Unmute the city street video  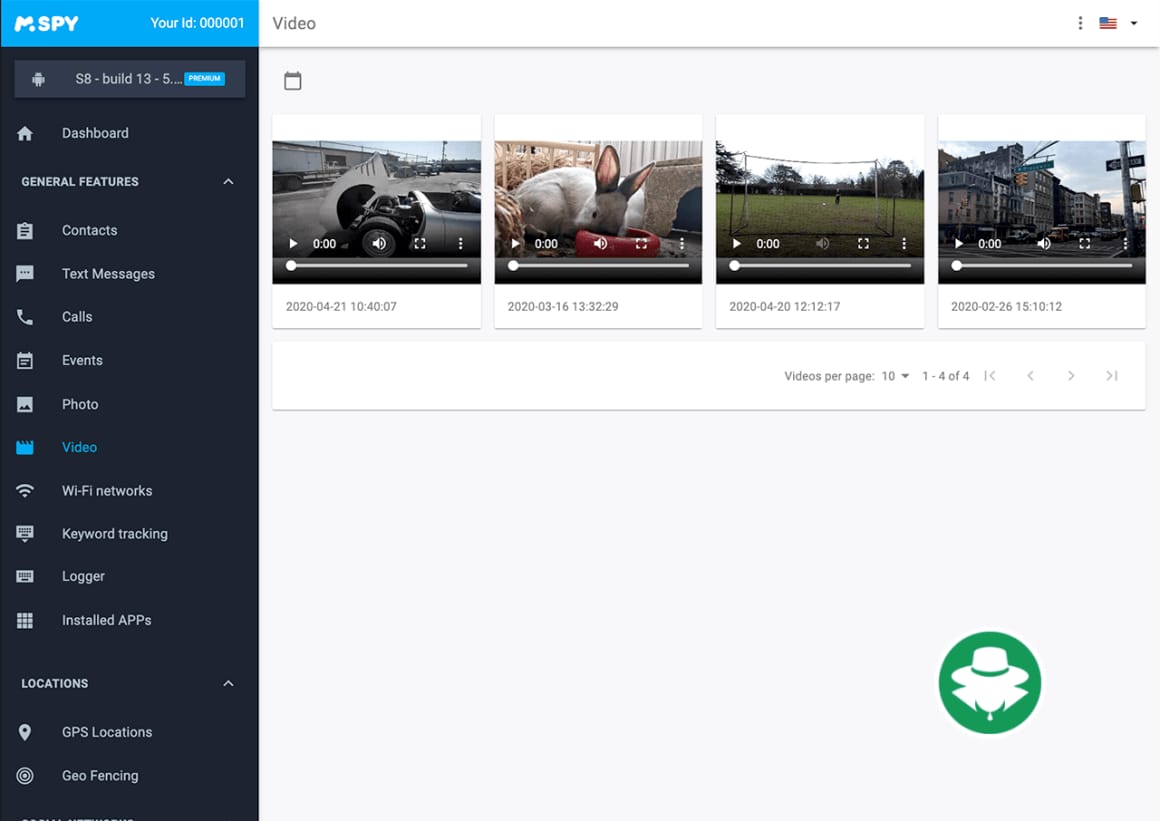1043,243
